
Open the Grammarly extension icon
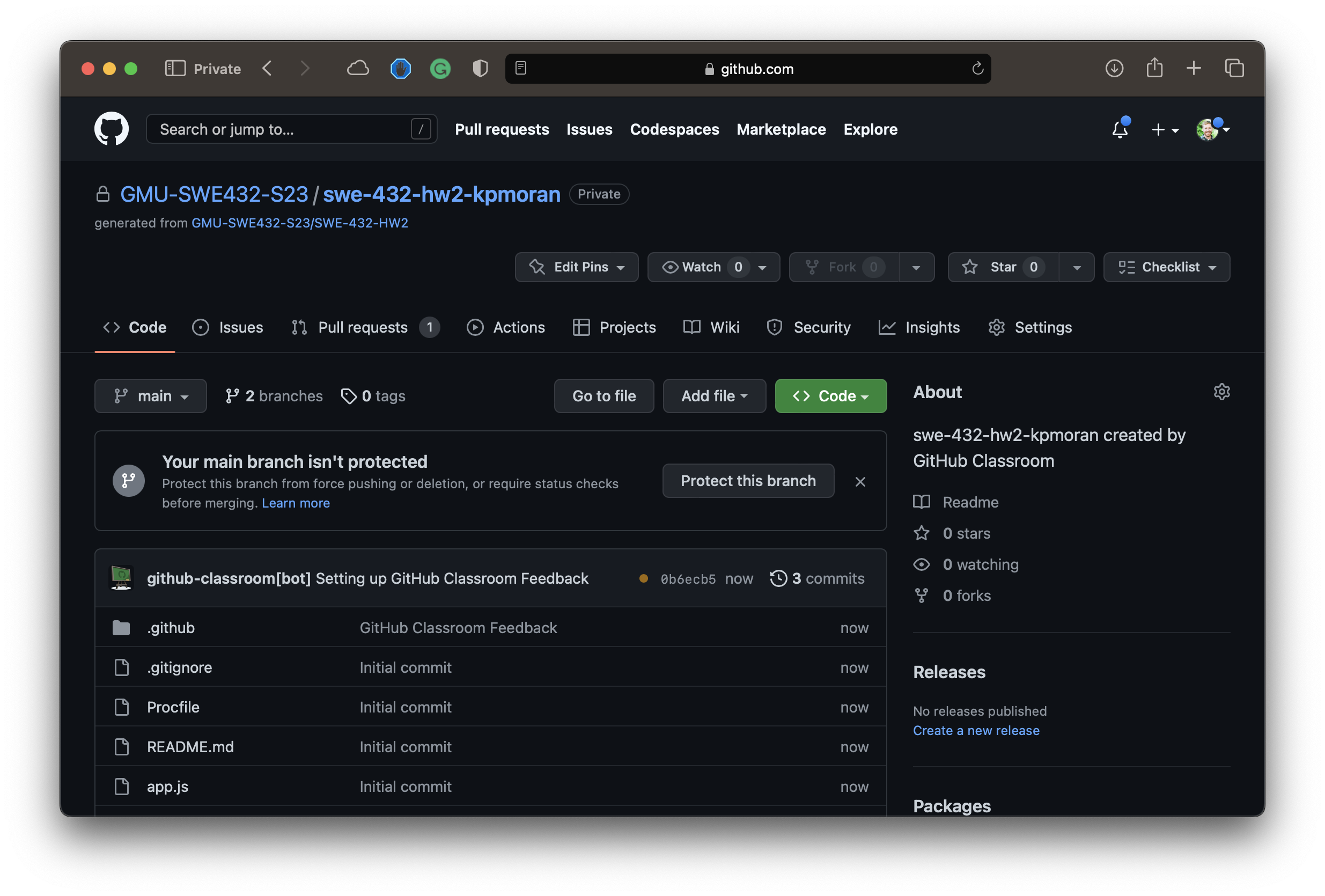[x=440, y=69]
